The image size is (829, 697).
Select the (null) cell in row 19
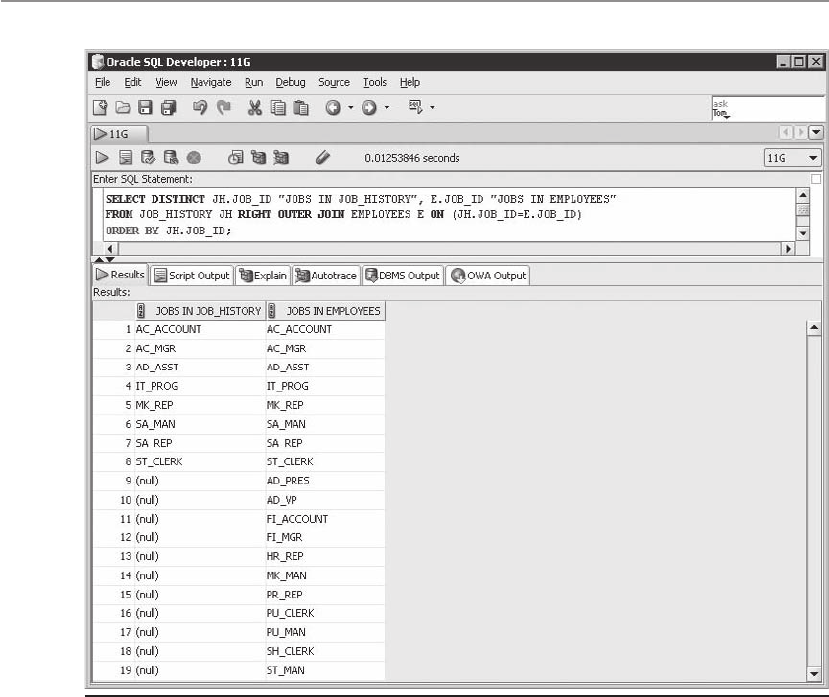(200, 670)
